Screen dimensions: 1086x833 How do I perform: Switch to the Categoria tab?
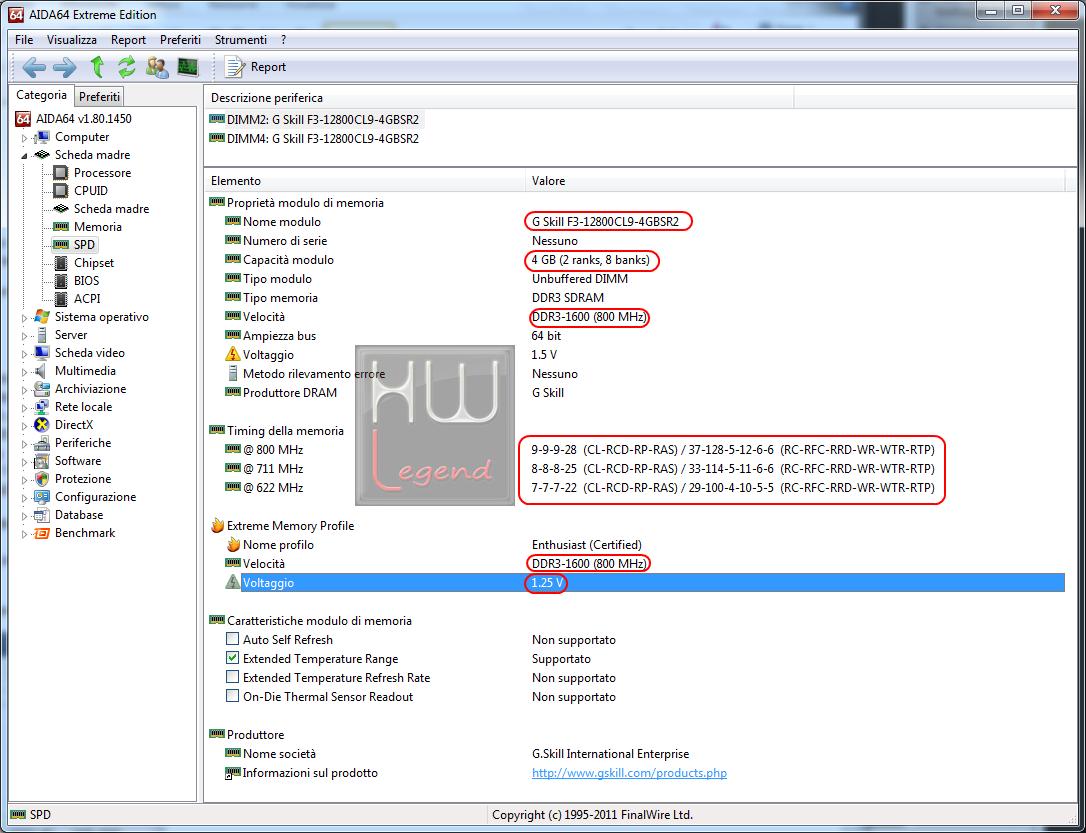click(42, 95)
